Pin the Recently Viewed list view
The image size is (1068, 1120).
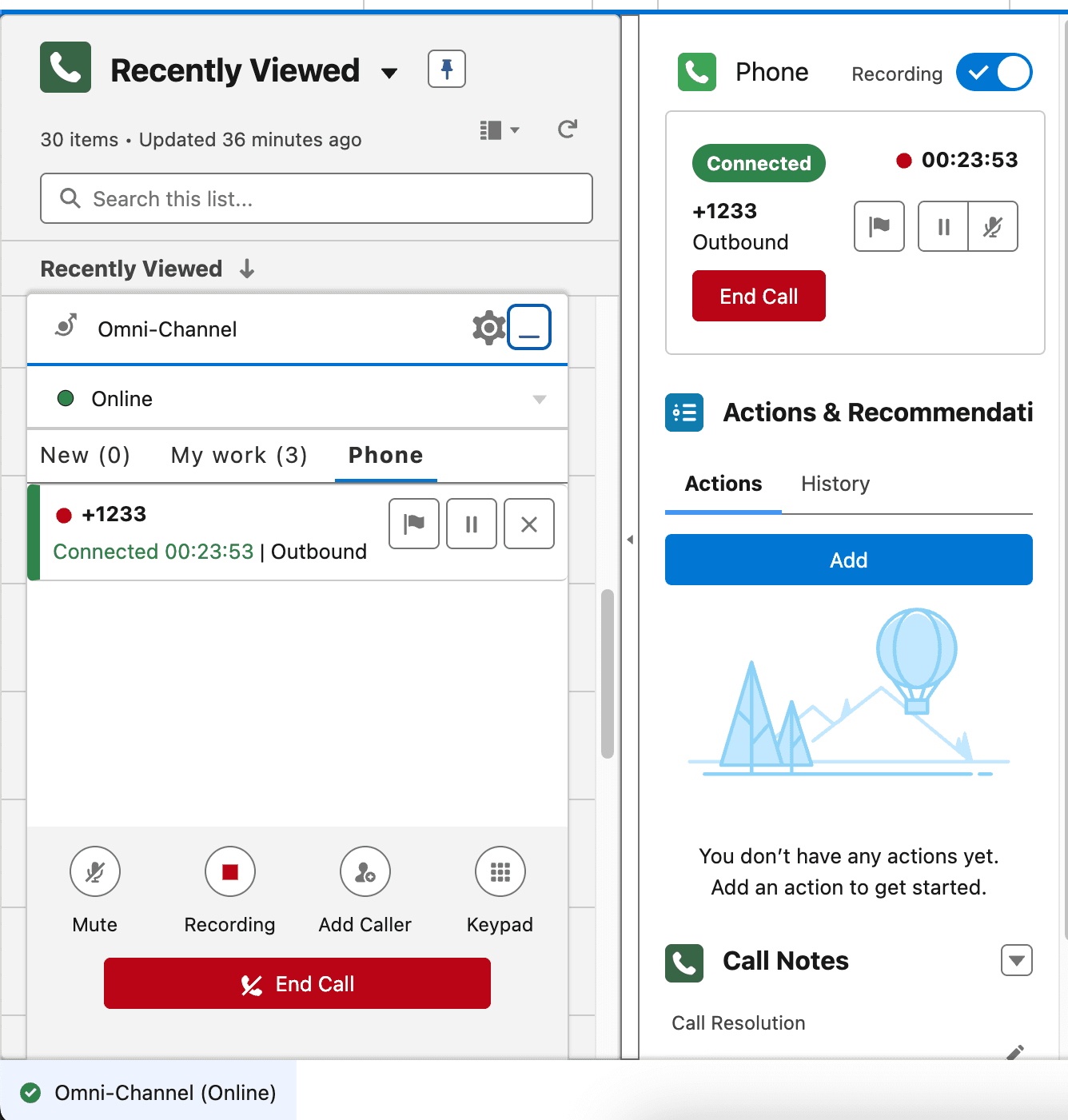point(446,69)
